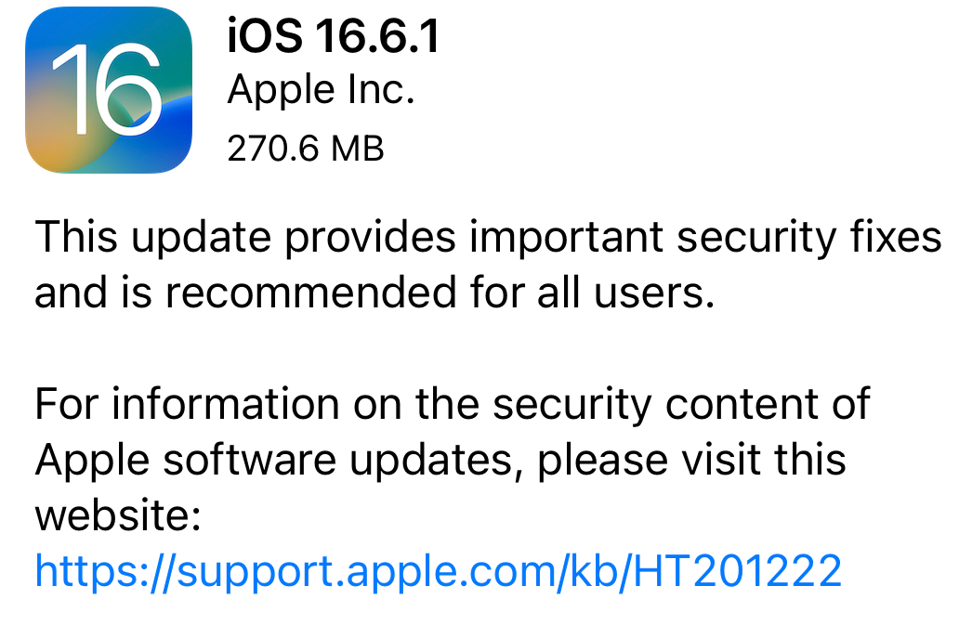
Task: Click the line For information on the security
Action: pyautogui.click(x=453, y=404)
